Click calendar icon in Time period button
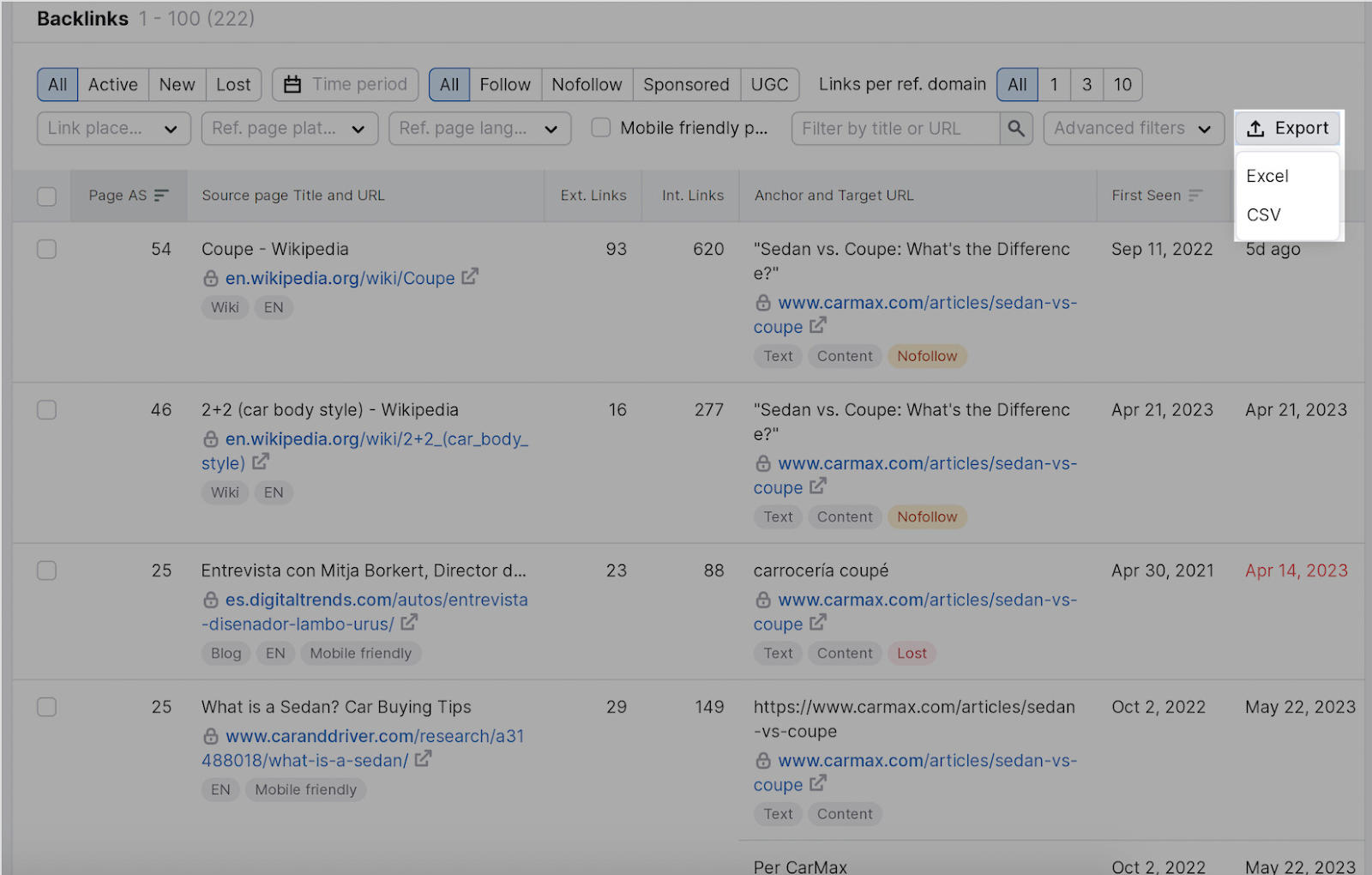This screenshot has height=875, width=1372. 292,85
